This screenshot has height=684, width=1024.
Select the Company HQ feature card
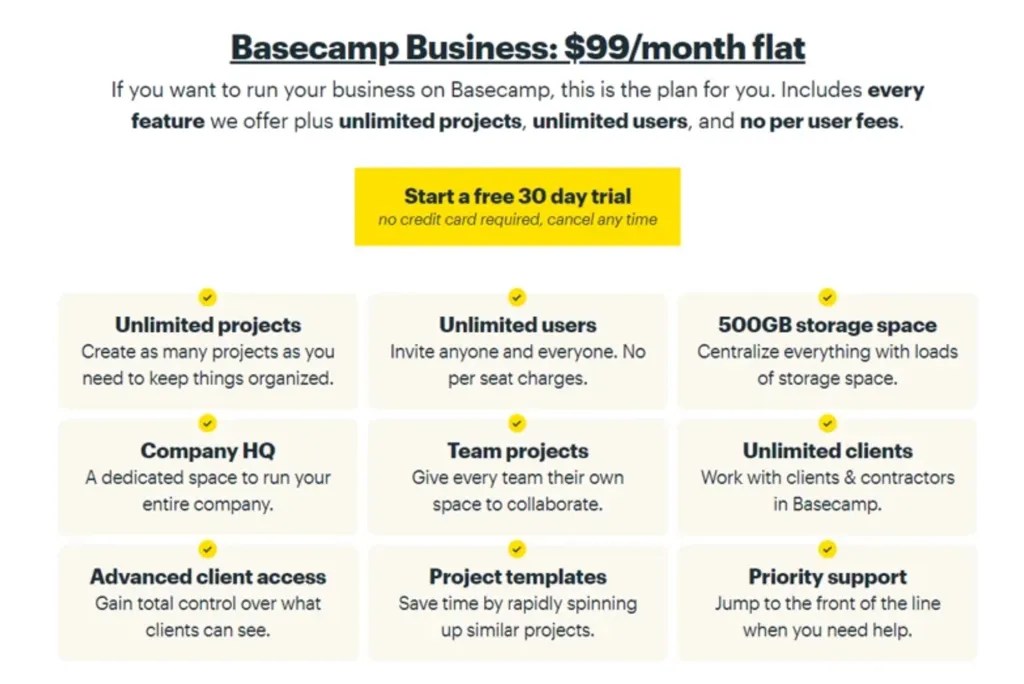[207, 476]
